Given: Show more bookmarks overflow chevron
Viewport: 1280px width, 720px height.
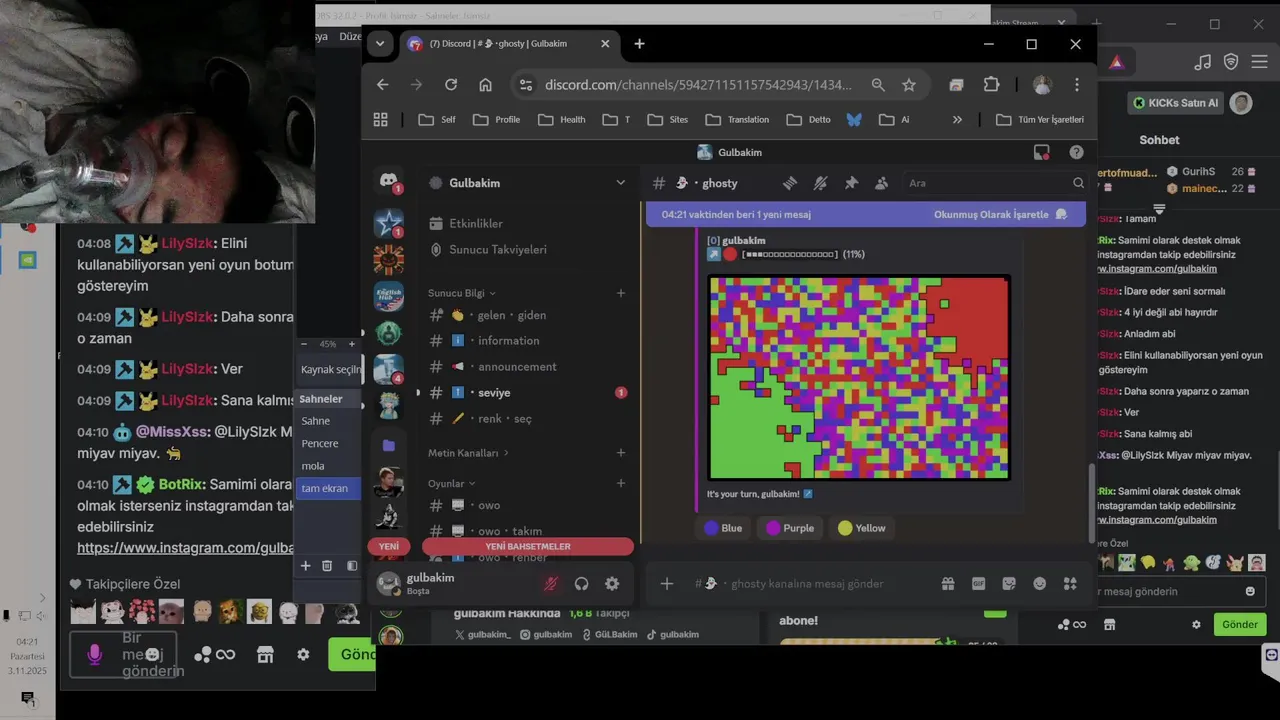Looking at the screenshot, I should pos(957,119).
